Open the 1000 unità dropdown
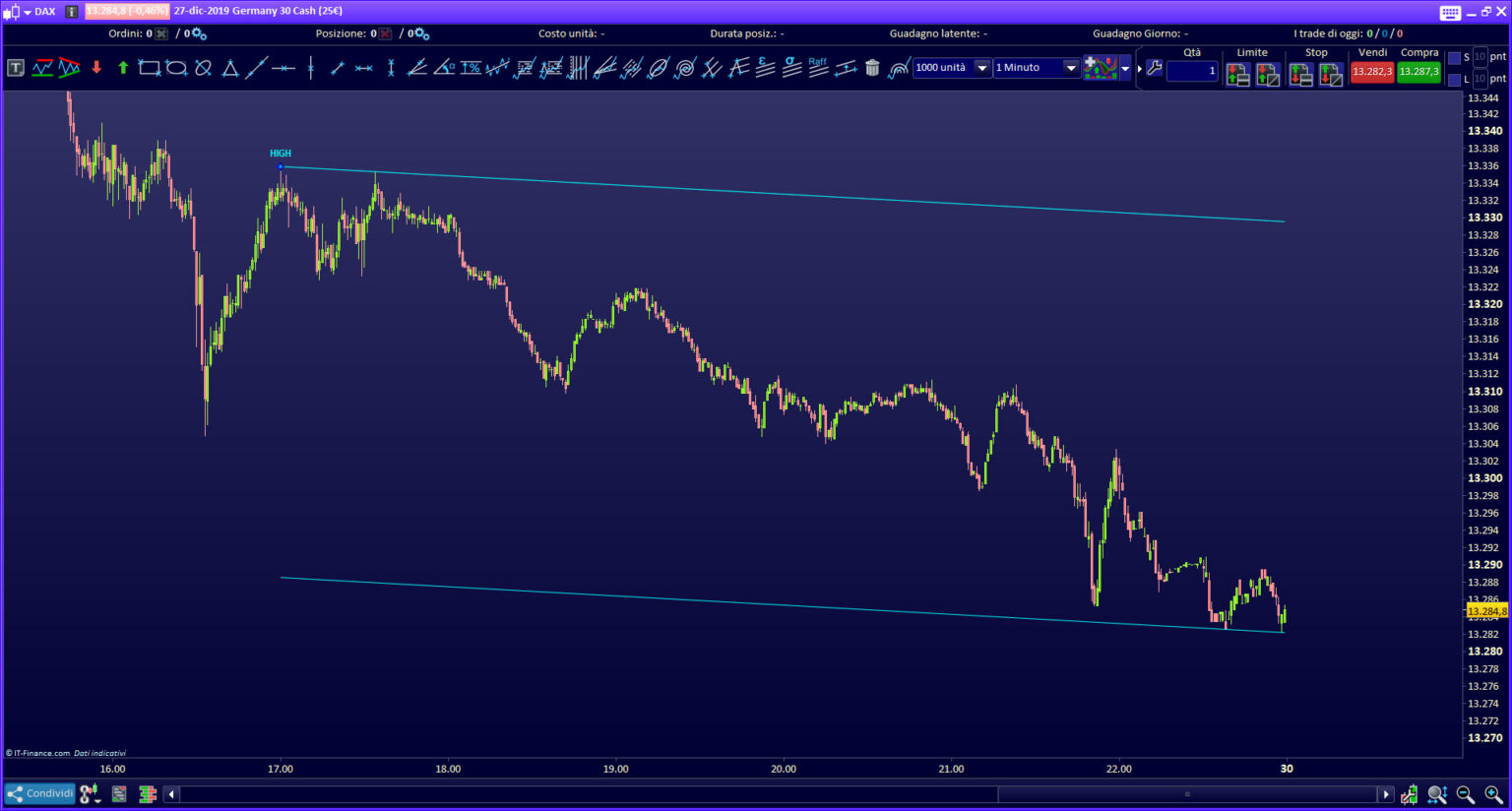The image size is (1512, 811). click(x=981, y=68)
